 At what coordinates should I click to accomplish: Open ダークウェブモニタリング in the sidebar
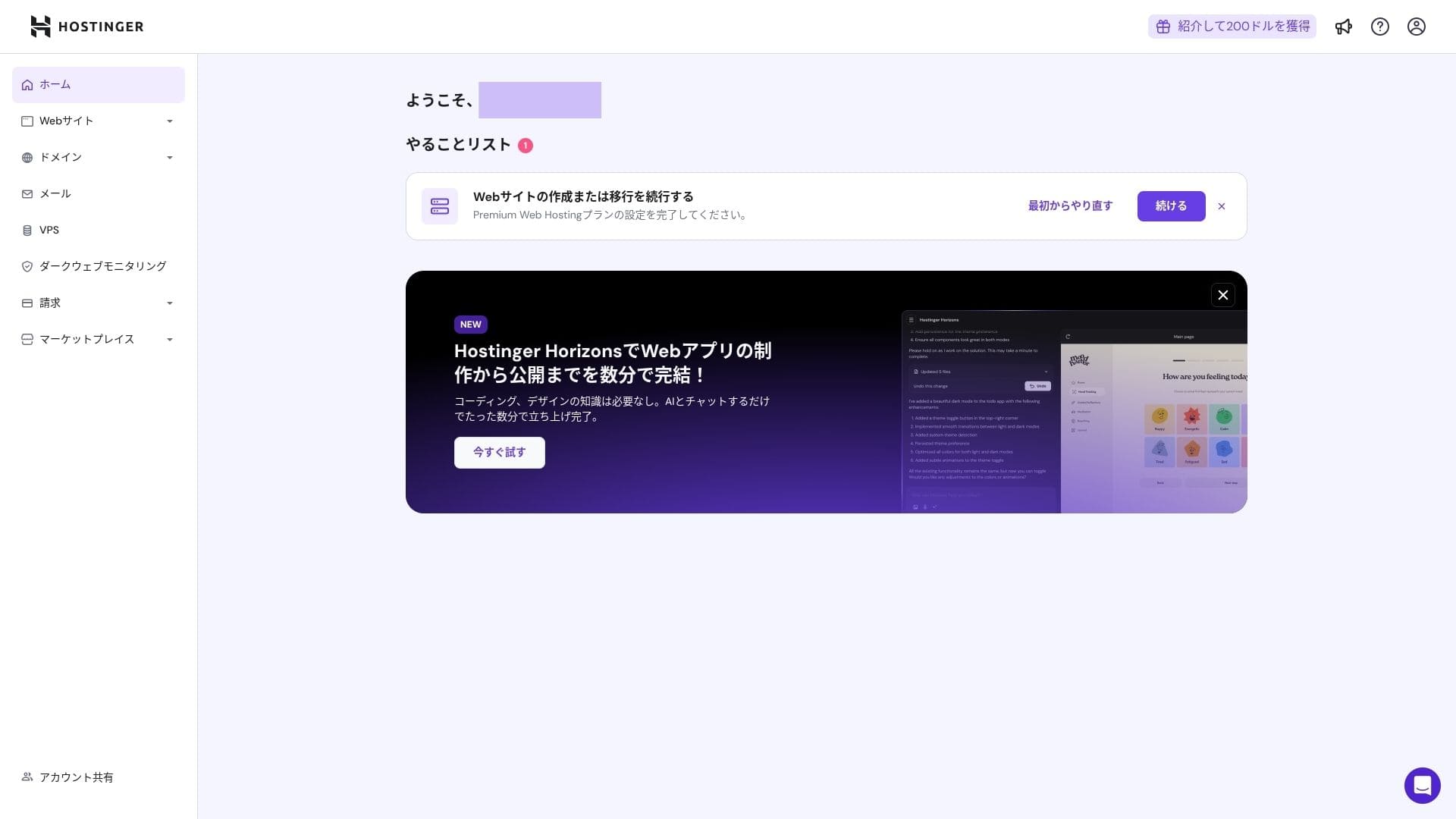tap(99, 267)
